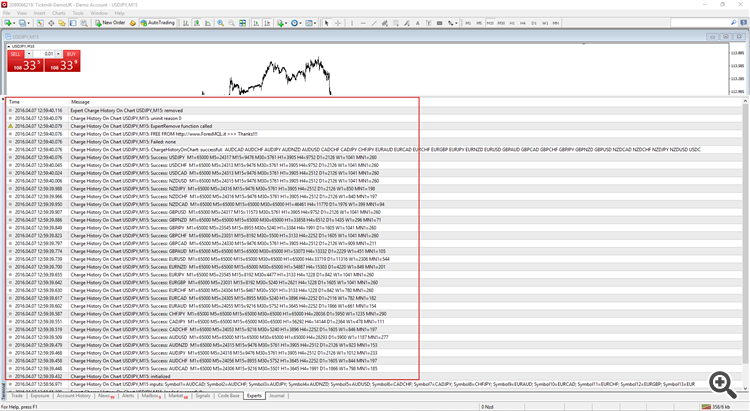The height and width of the screenshot is (411, 750).
Task: Switch to the Code Base tab
Action: (229, 396)
